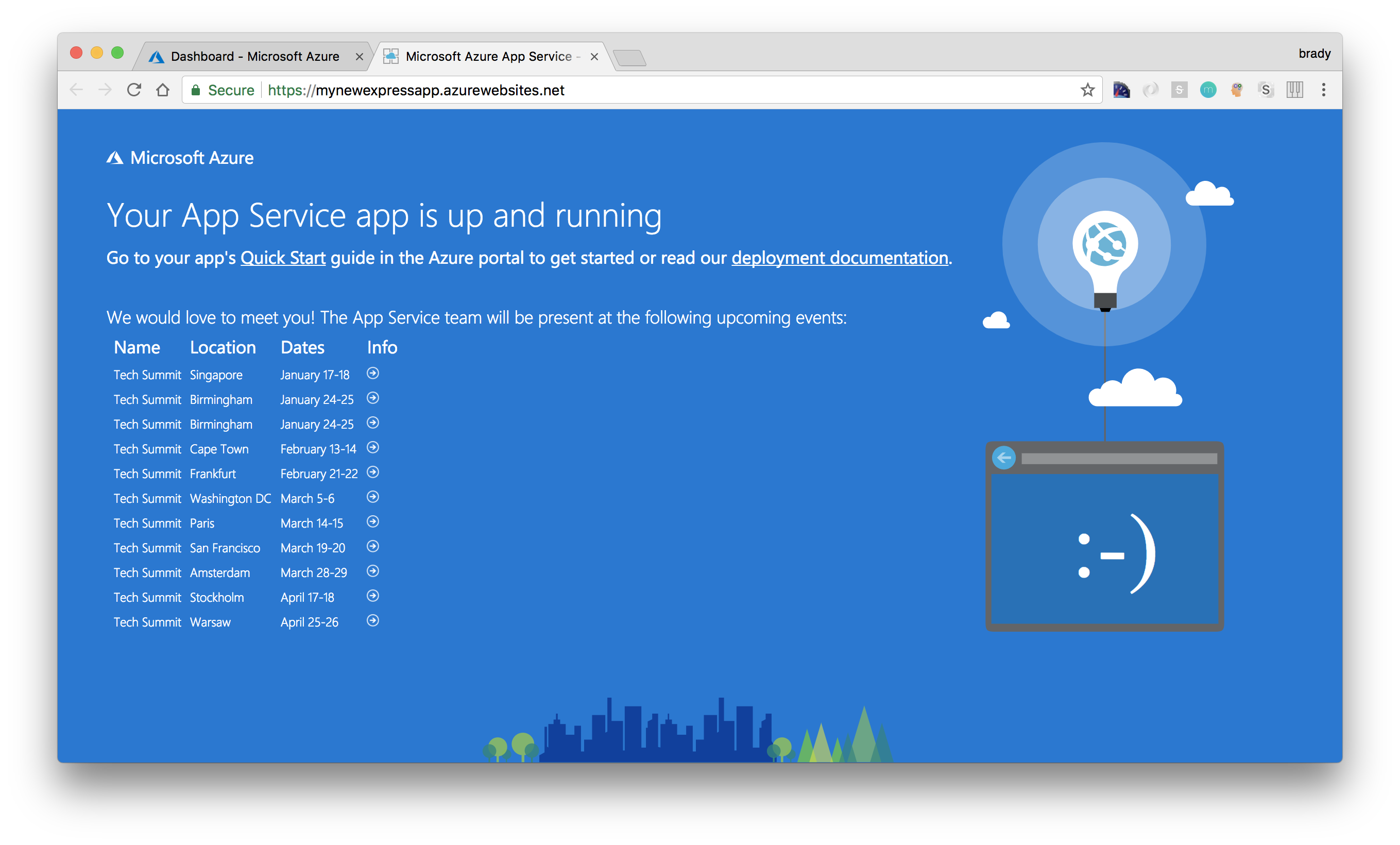Image resolution: width=1400 pixels, height=845 pixels.
Task: Open the deployment documentation link
Action: click(x=840, y=258)
